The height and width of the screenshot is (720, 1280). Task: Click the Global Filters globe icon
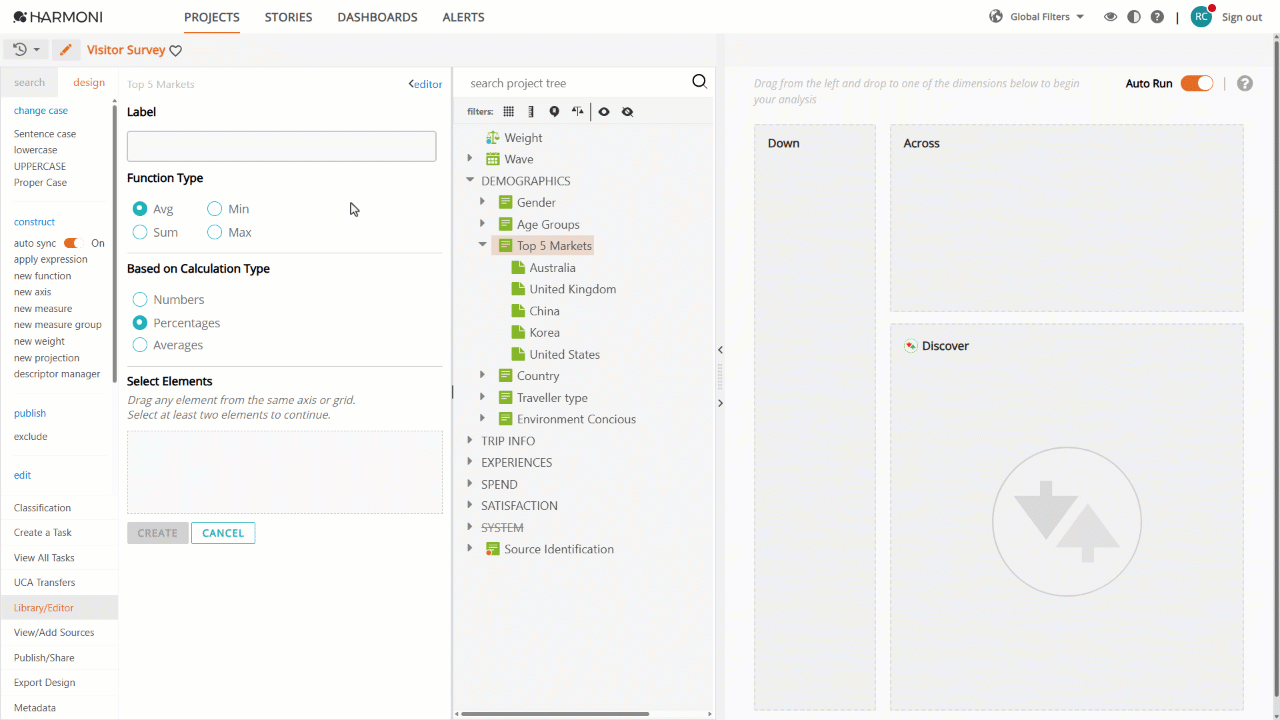coord(996,17)
